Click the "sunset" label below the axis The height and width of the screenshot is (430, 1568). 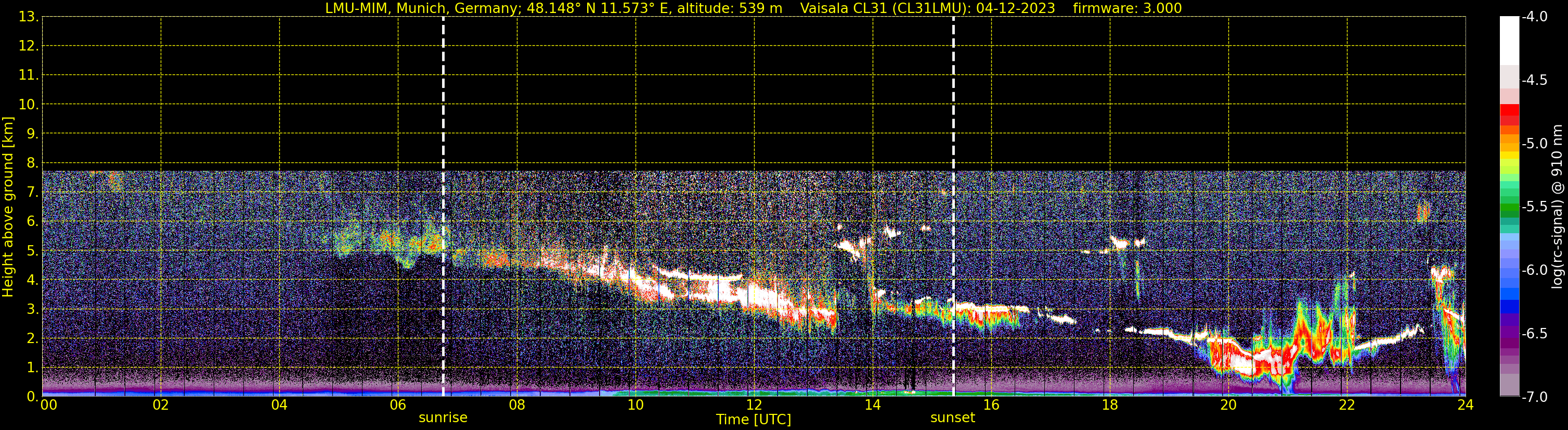[x=953, y=418]
